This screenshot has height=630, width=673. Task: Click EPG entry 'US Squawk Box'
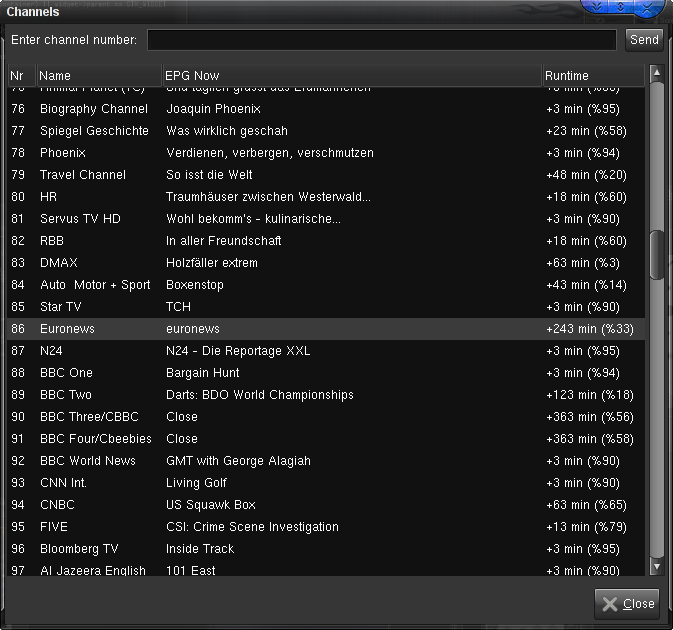point(211,505)
